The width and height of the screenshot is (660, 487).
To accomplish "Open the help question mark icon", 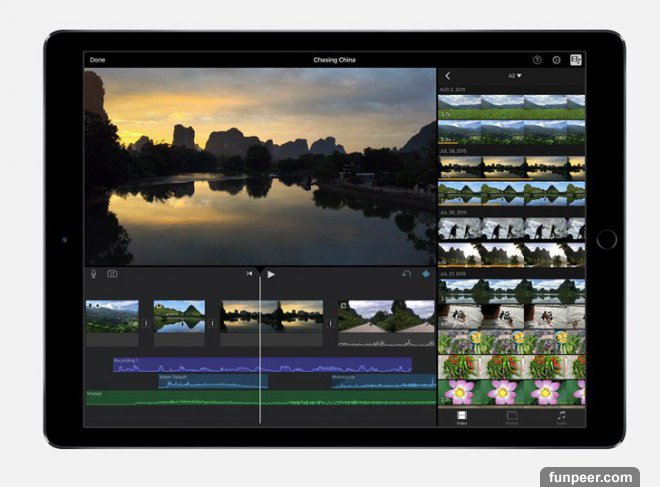I will coord(537,60).
